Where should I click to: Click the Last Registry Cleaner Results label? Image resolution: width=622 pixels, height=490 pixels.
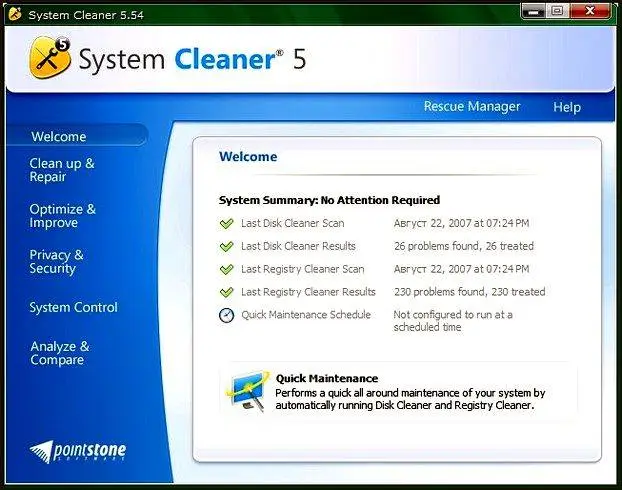[x=308, y=292]
